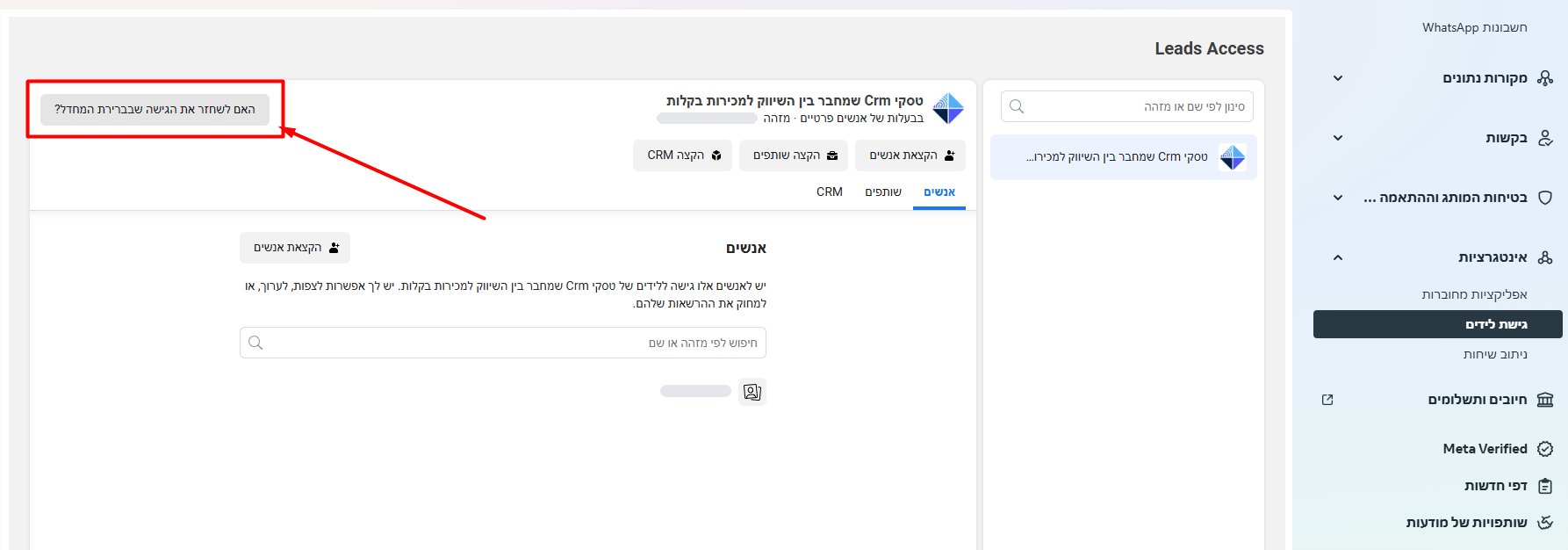Click the בקשות requests person icon

click(x=1545, y=138)
